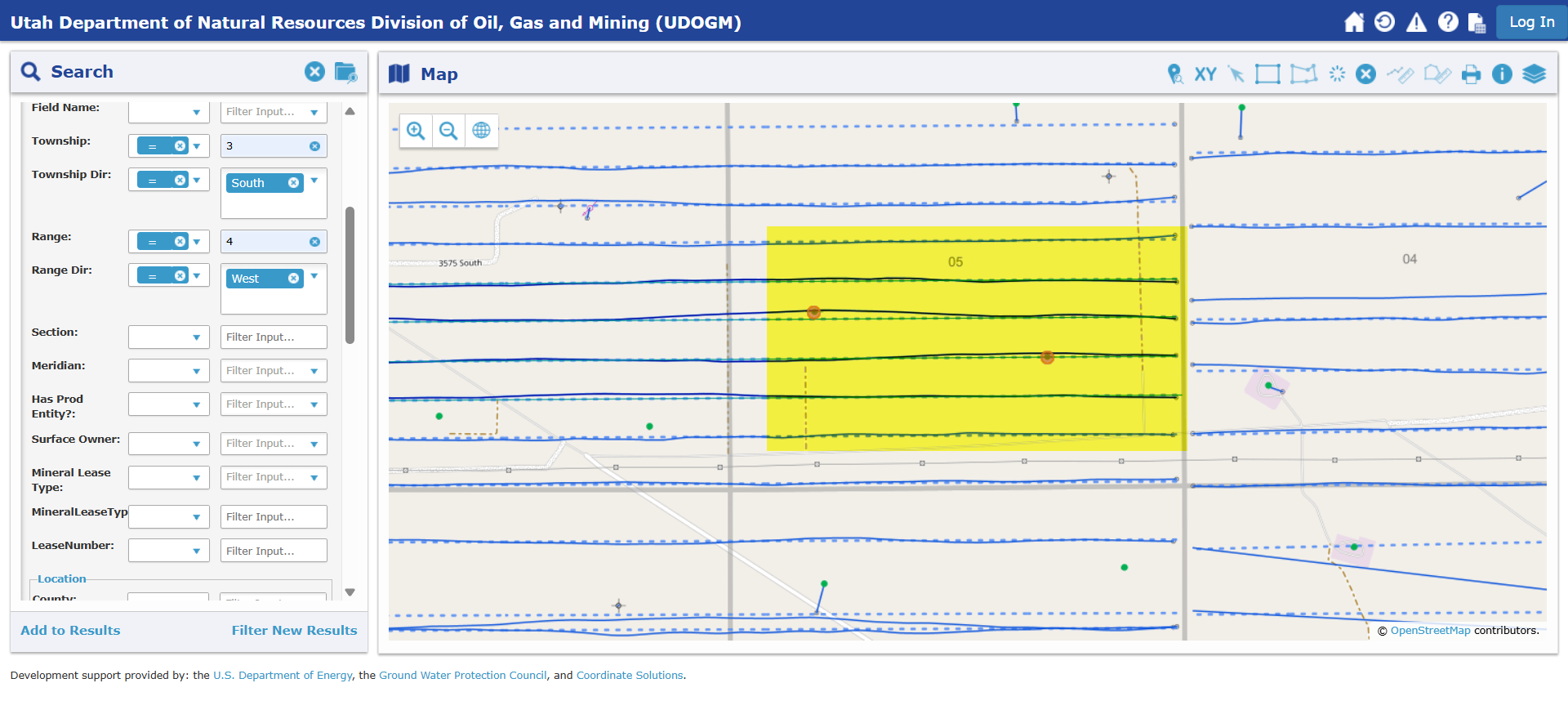1568x710 pixels.
Task: Open the XY coordinate lookup tool
Action: [1205, 74]
